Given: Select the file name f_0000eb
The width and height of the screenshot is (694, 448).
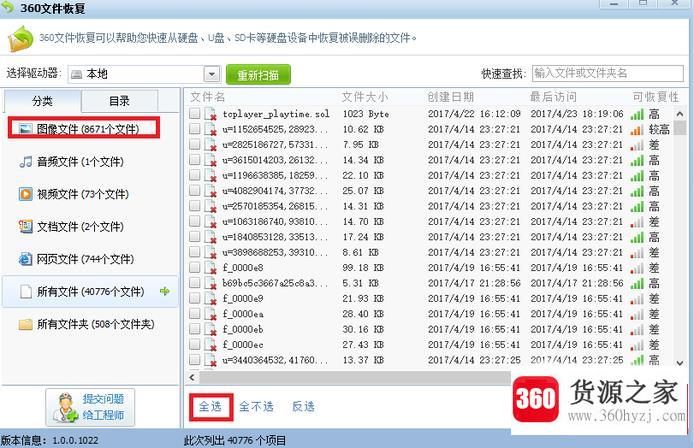Looking at the screenshot, I should [243, 329].
